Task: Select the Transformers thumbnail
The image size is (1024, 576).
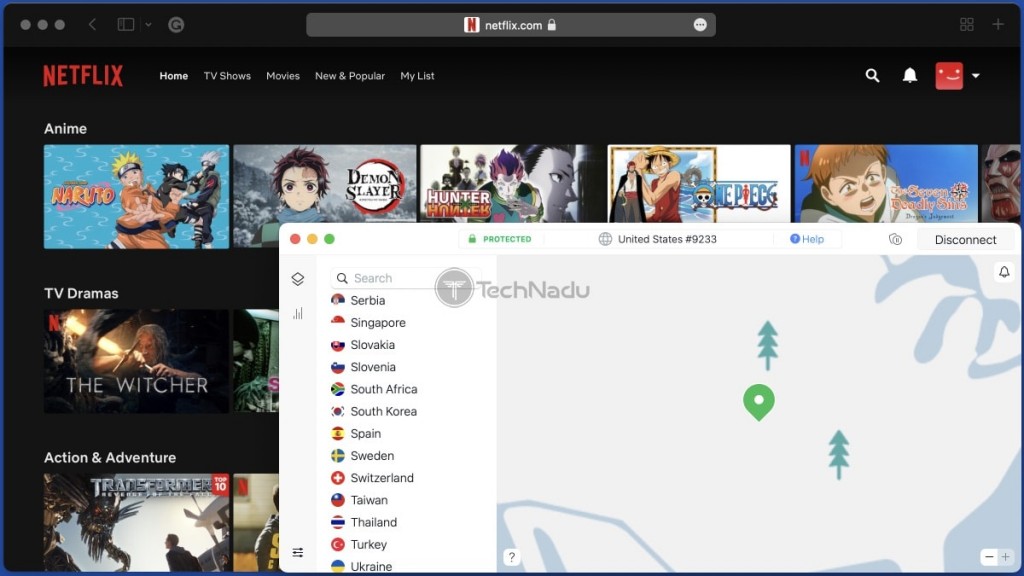Action: point(136,522)
